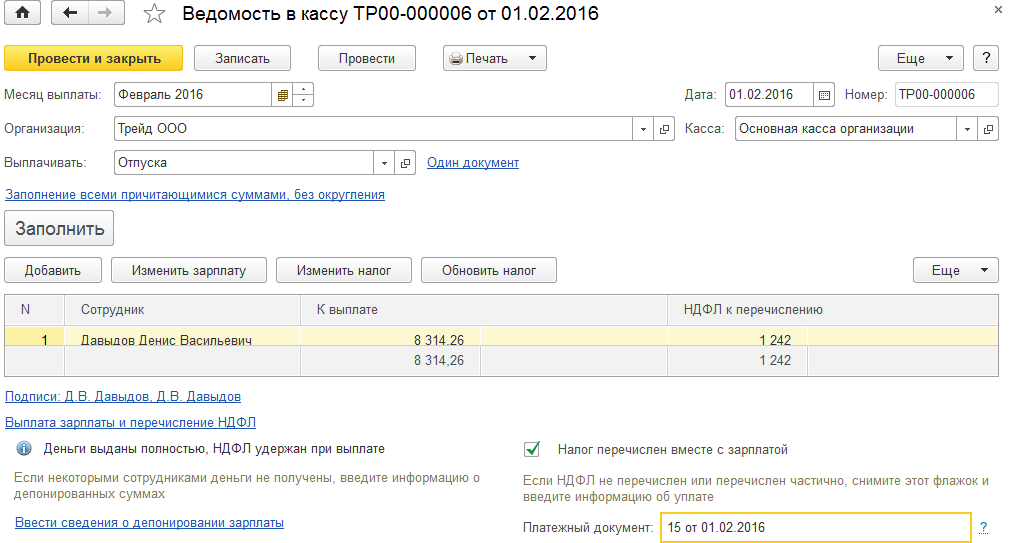Image resolution: width=1016 pixels, height=543 pixels.
Task: Click the home icon button
Action: [x=22, y=14]
